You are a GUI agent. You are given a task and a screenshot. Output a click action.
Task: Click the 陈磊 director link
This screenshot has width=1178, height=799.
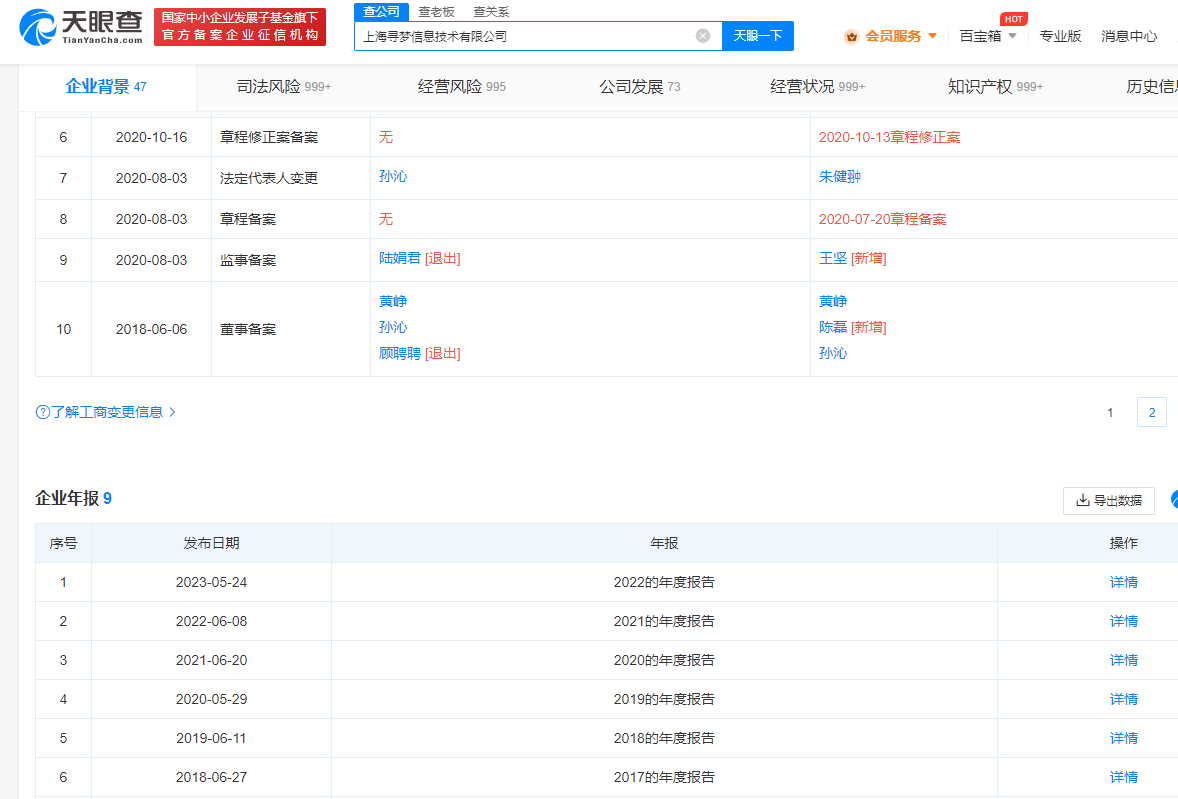832,327
